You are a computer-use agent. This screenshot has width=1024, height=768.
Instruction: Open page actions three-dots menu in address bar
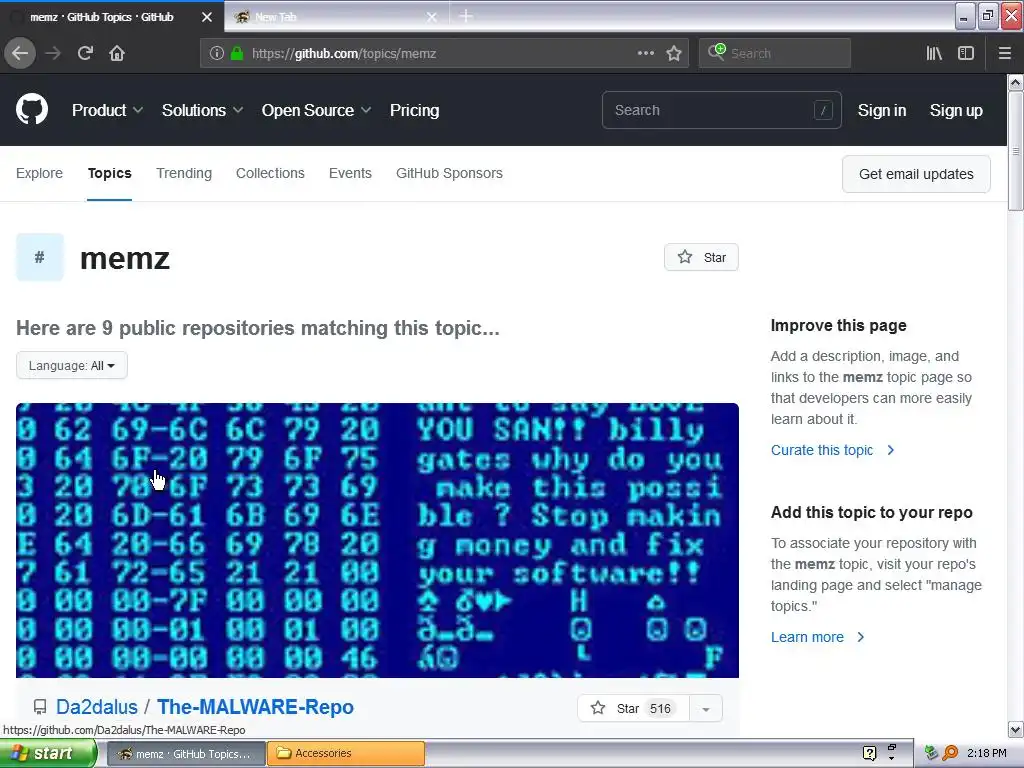coord(645,53)
